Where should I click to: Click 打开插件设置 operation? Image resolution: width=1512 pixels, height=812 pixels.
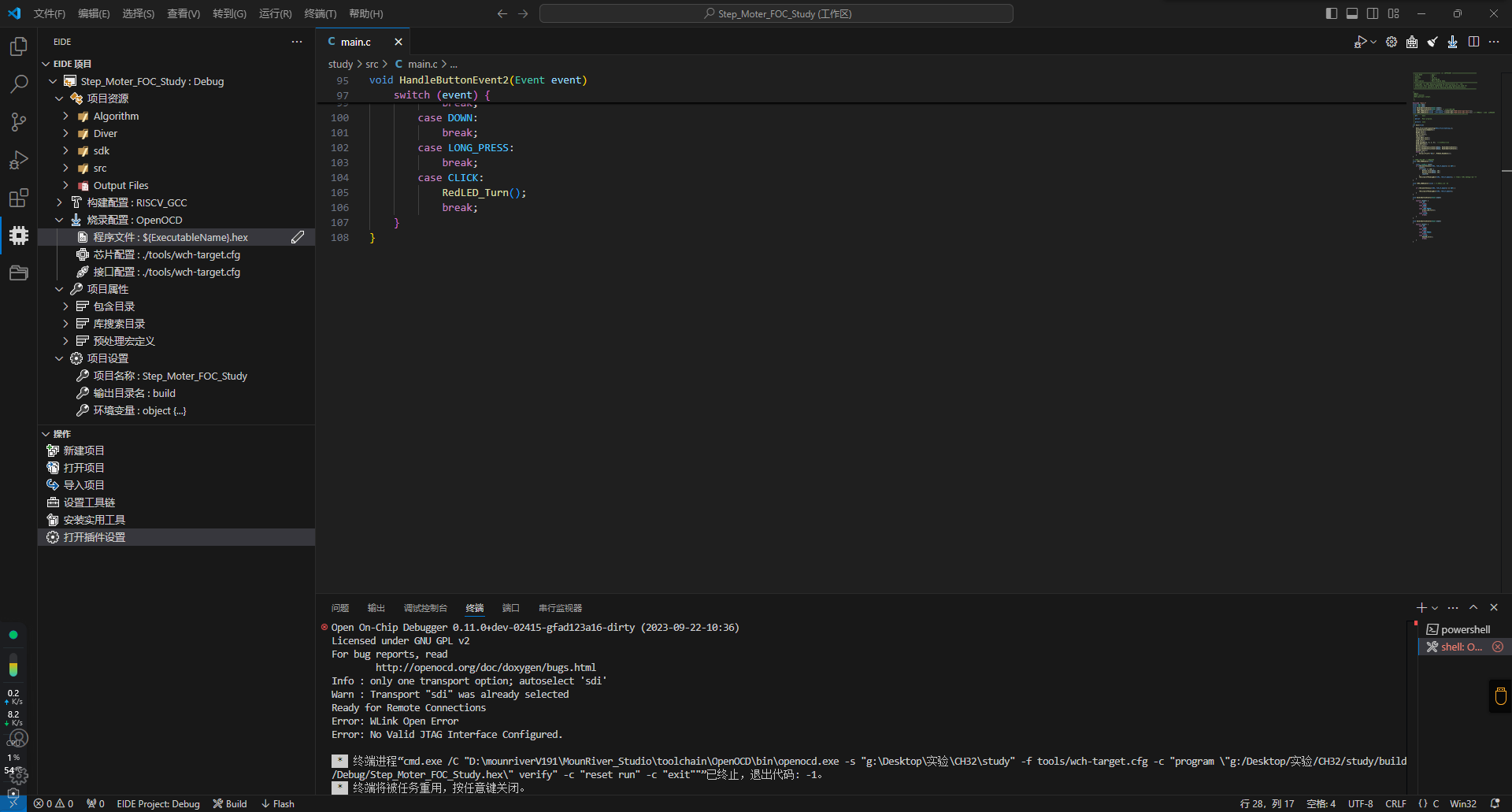(x=176, y=537)
